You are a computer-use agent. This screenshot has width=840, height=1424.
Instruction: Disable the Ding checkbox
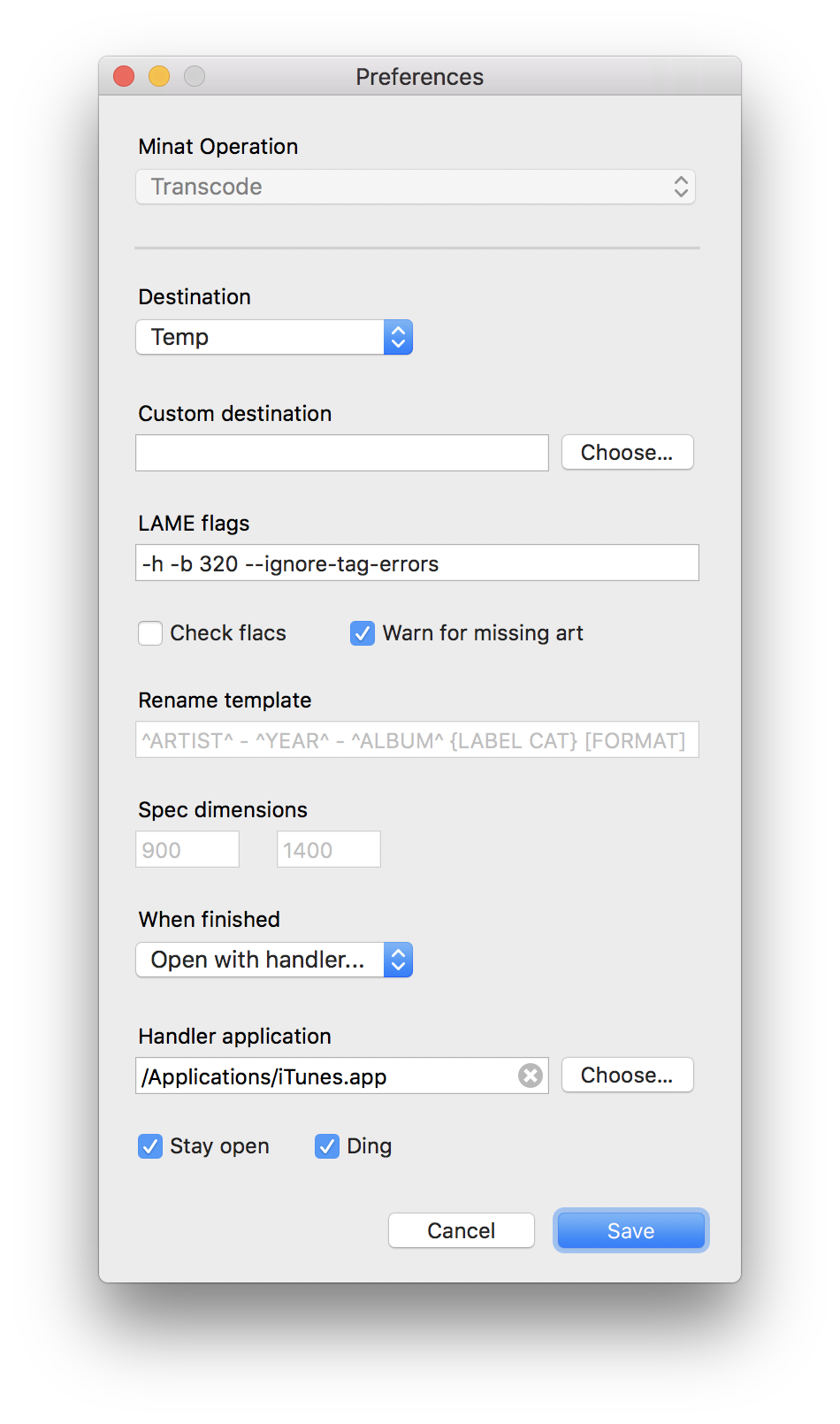pos(327,1146)
